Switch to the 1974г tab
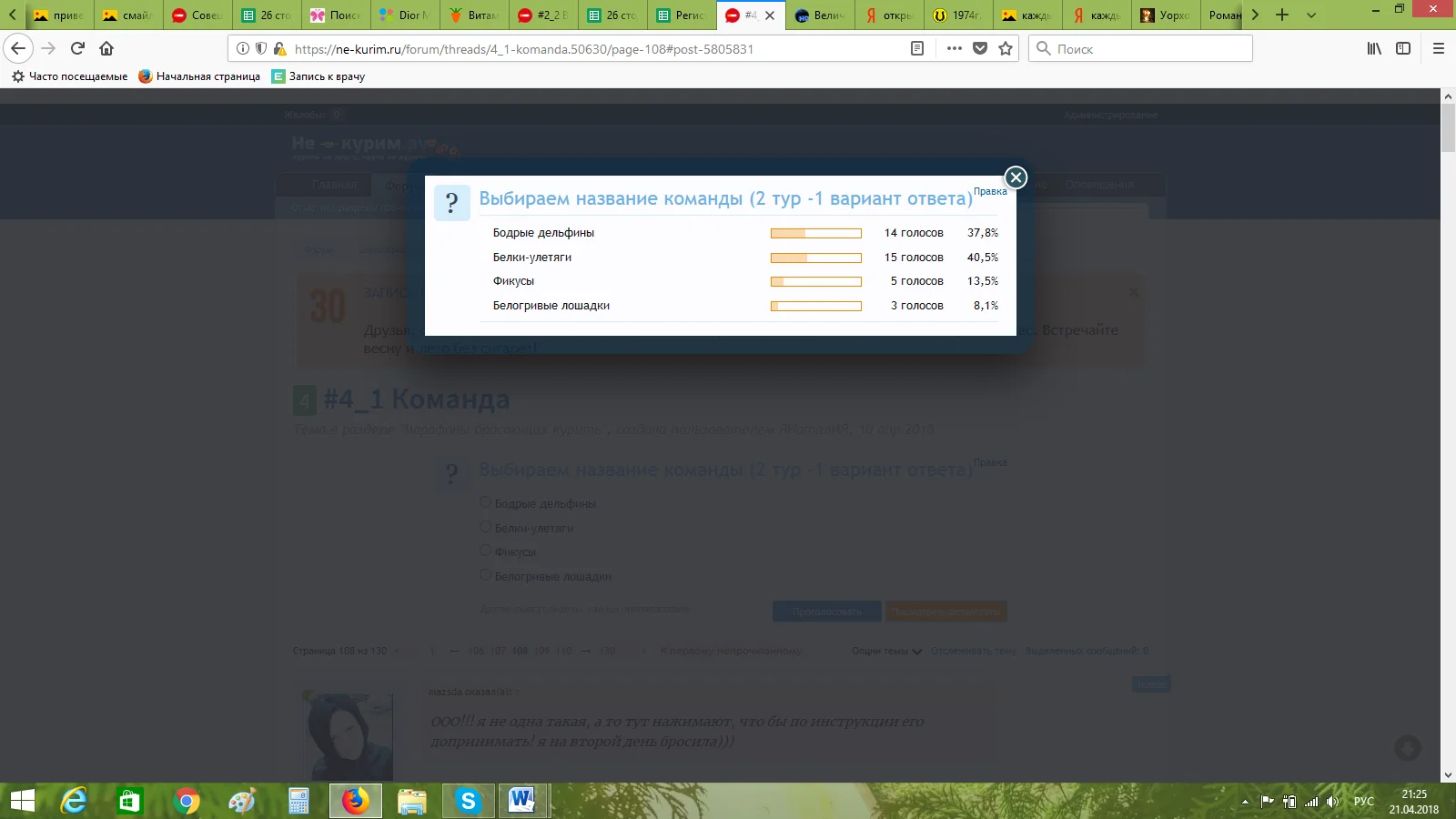 click(958, 15)
